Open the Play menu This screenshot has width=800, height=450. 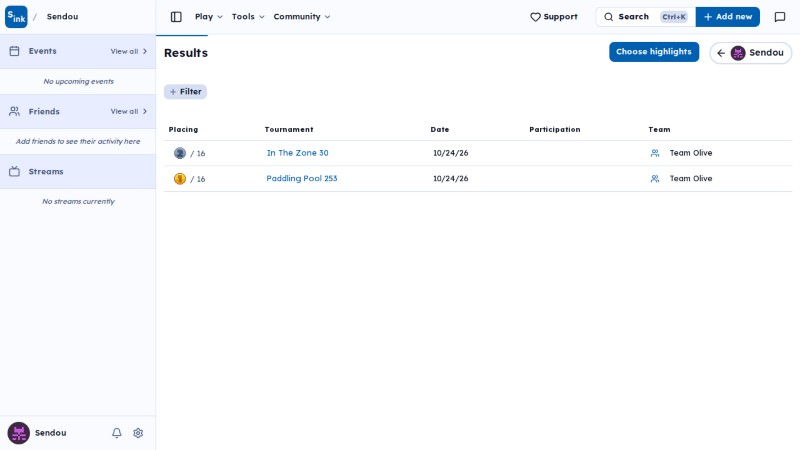(209, 17)
